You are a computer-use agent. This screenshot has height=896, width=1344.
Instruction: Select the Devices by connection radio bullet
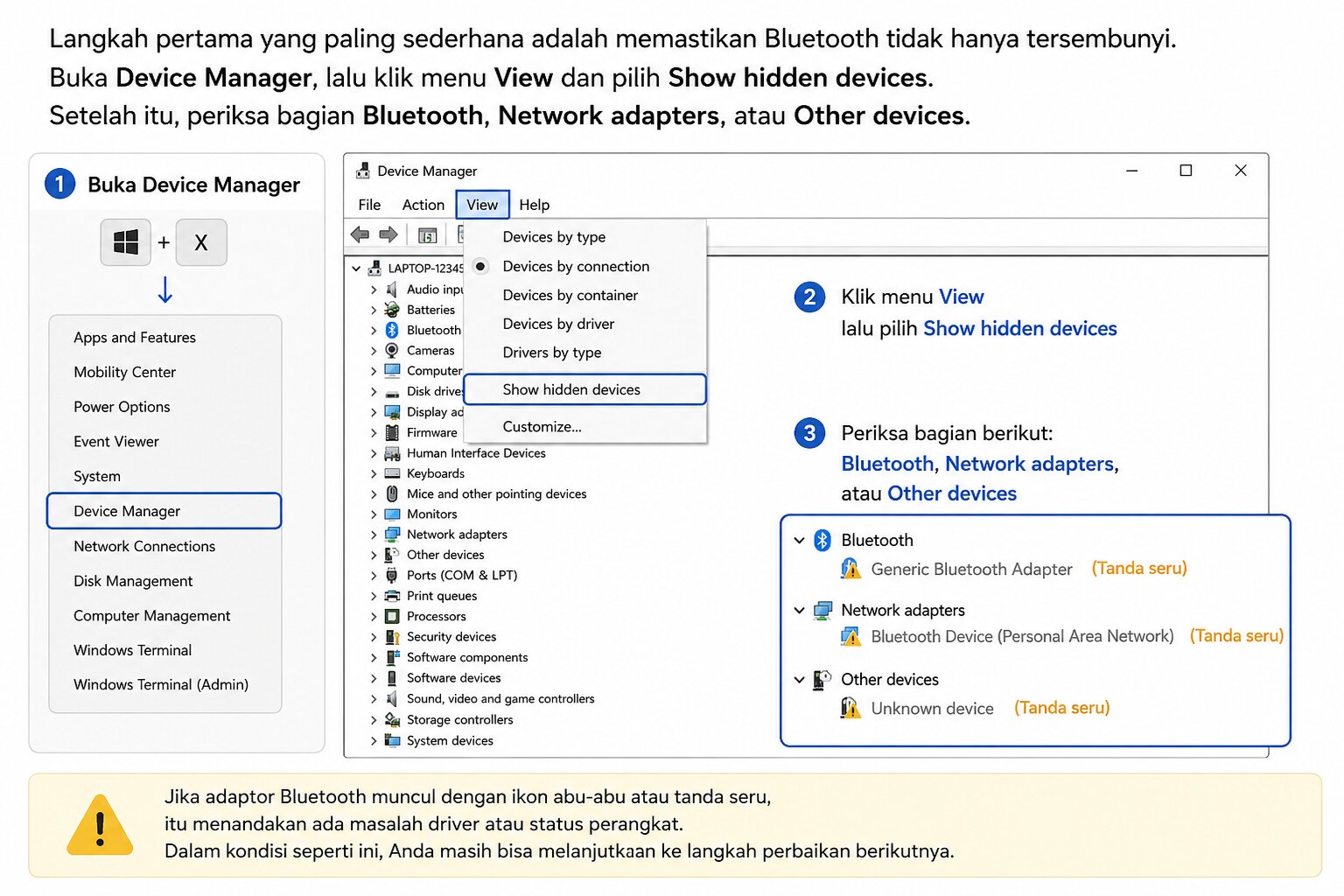coord(480,266)
